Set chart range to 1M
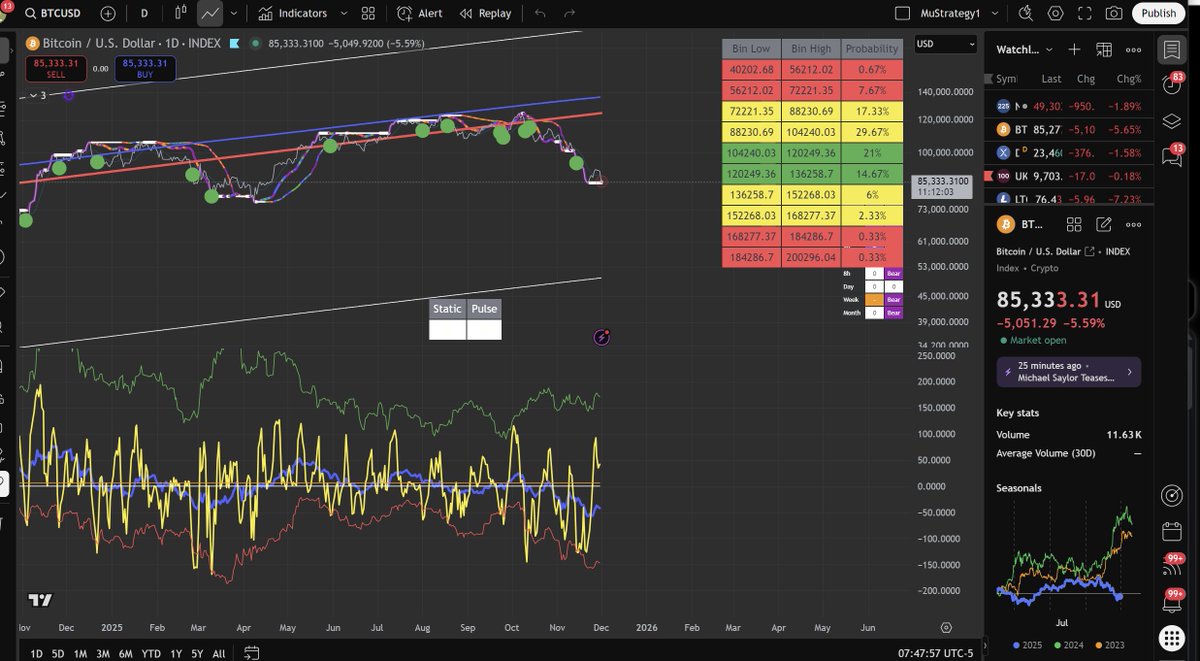 click(80, 653)
